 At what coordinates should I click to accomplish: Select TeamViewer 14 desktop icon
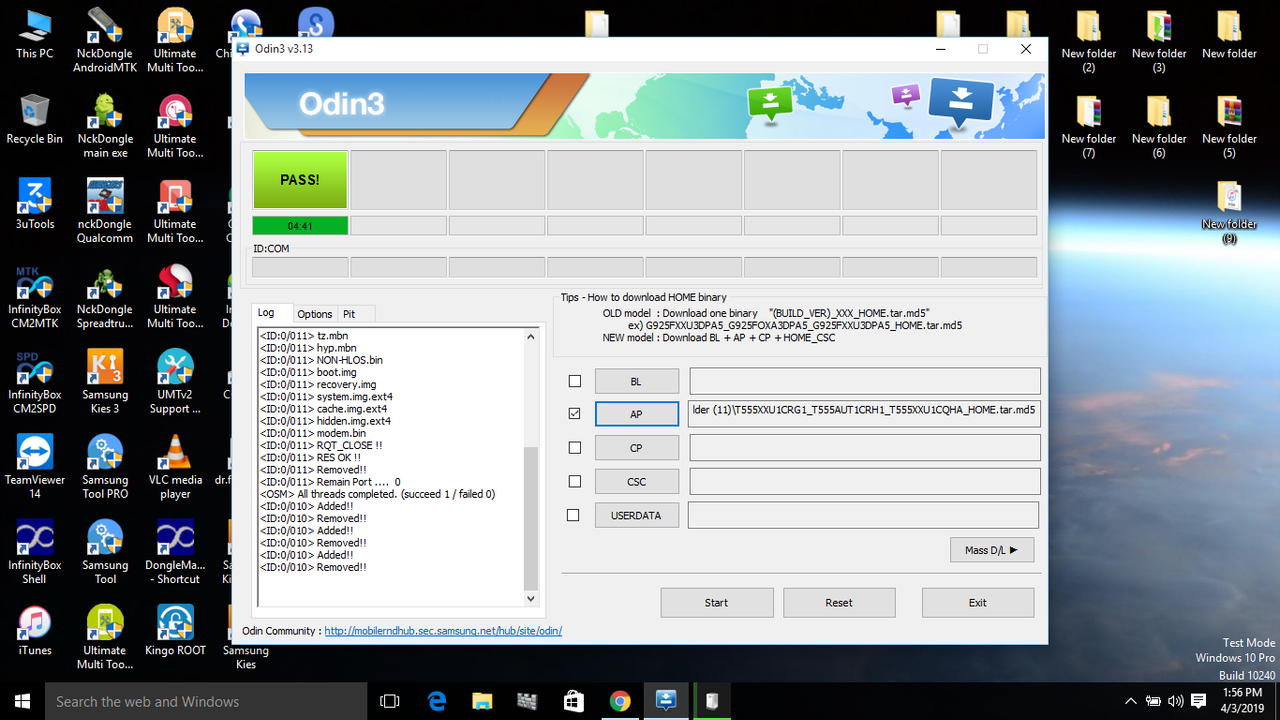click(x=34, y=467)
